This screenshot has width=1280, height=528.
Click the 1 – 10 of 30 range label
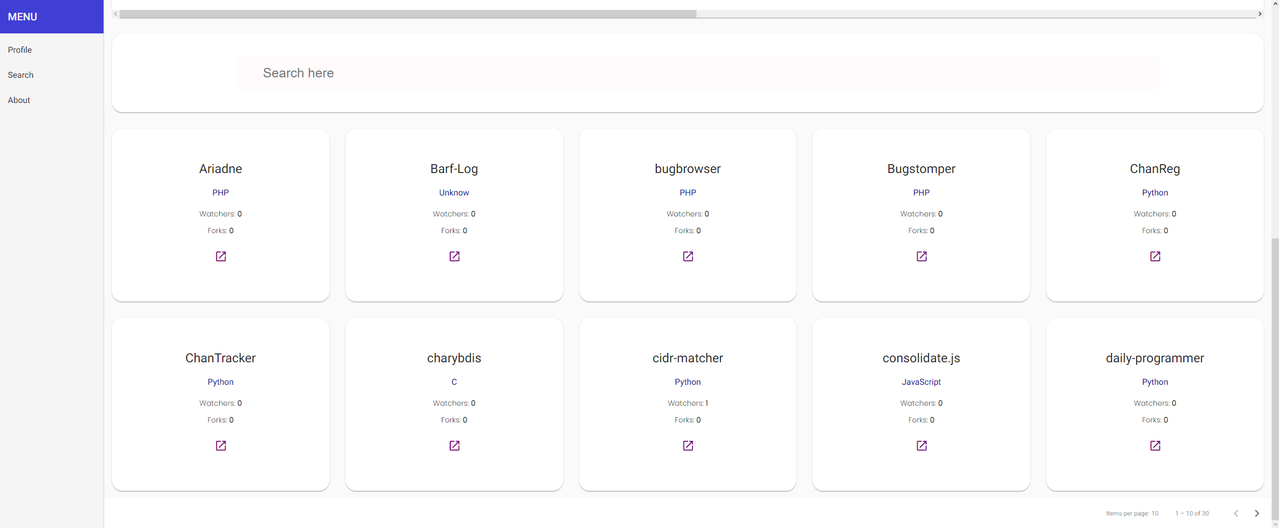point(1192,513)
